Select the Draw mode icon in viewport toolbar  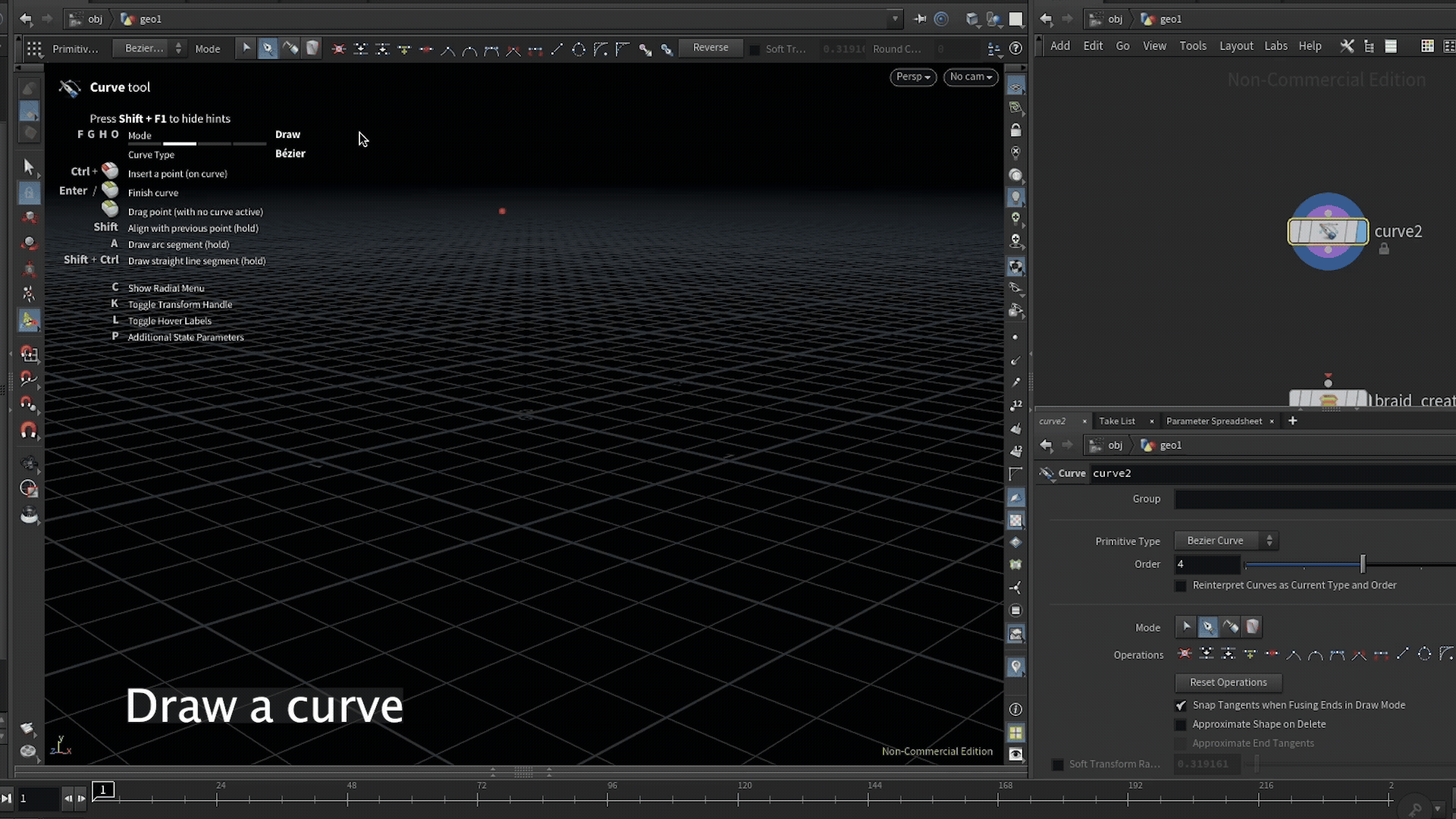(268, 49)
